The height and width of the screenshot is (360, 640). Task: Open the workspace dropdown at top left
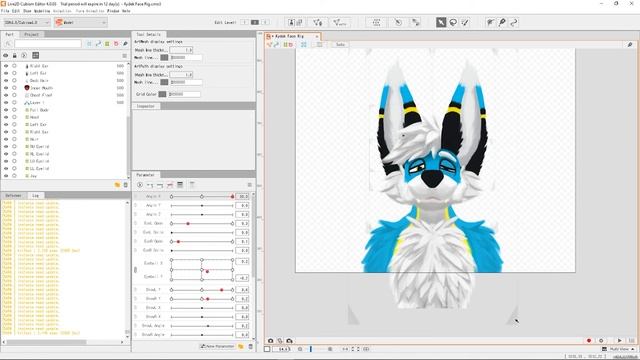click(27, 22)
